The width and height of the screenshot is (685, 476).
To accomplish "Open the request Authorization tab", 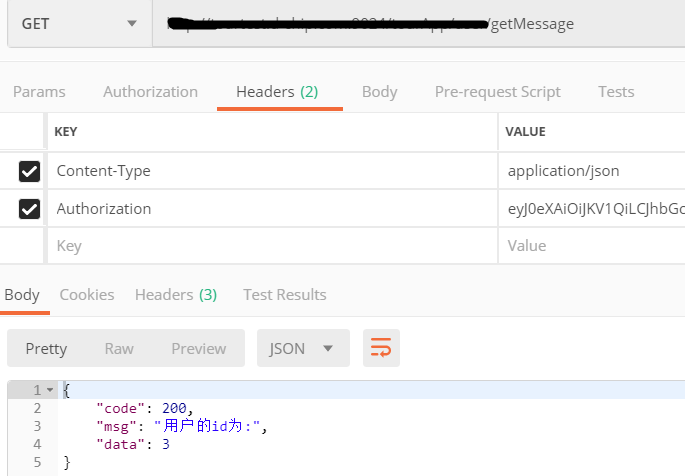I will pyautogui.click(x=150, y=92).
